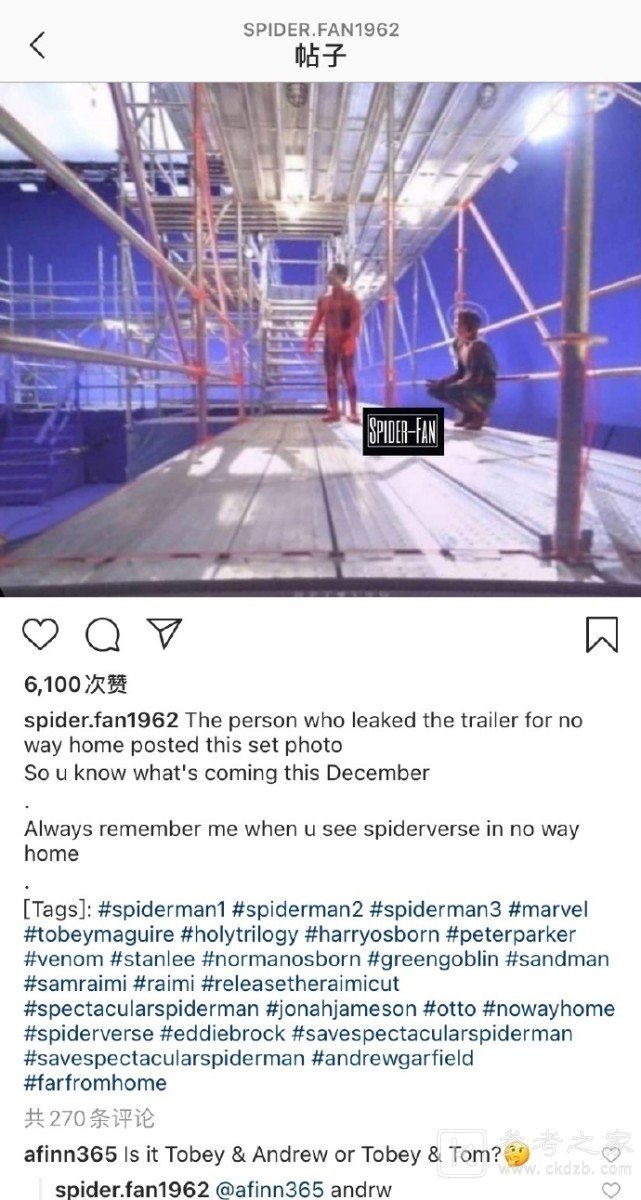Tap the @afinn365 mention in reply

click(x=269, y=1189)
